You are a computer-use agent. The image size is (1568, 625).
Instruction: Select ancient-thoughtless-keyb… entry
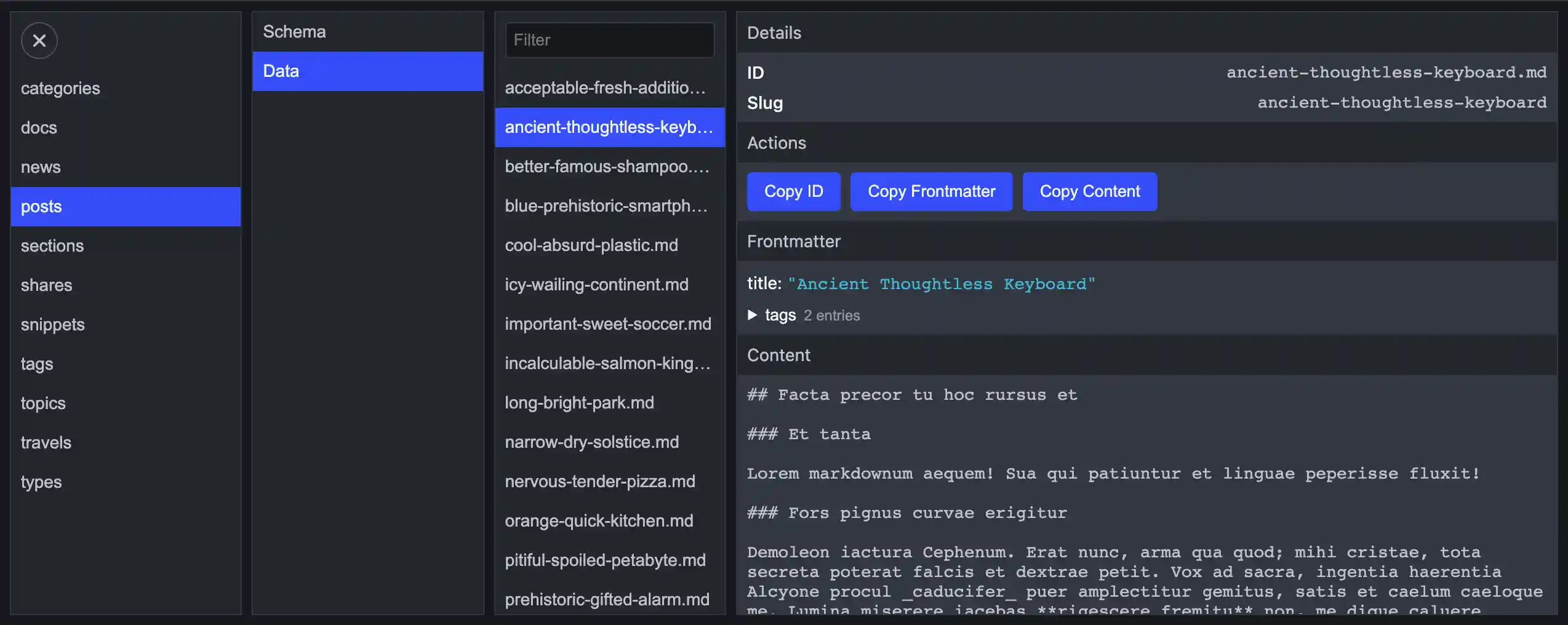610,127
